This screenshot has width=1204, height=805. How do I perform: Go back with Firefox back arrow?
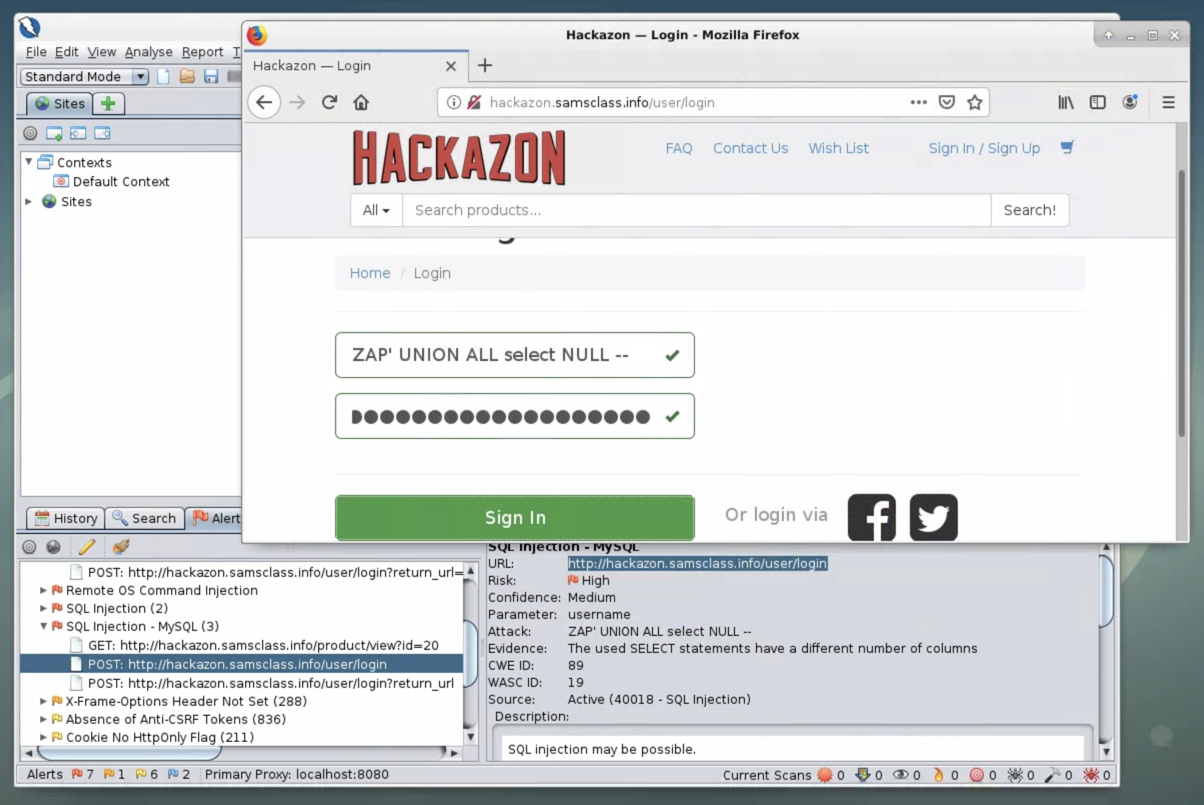(264, 102)
